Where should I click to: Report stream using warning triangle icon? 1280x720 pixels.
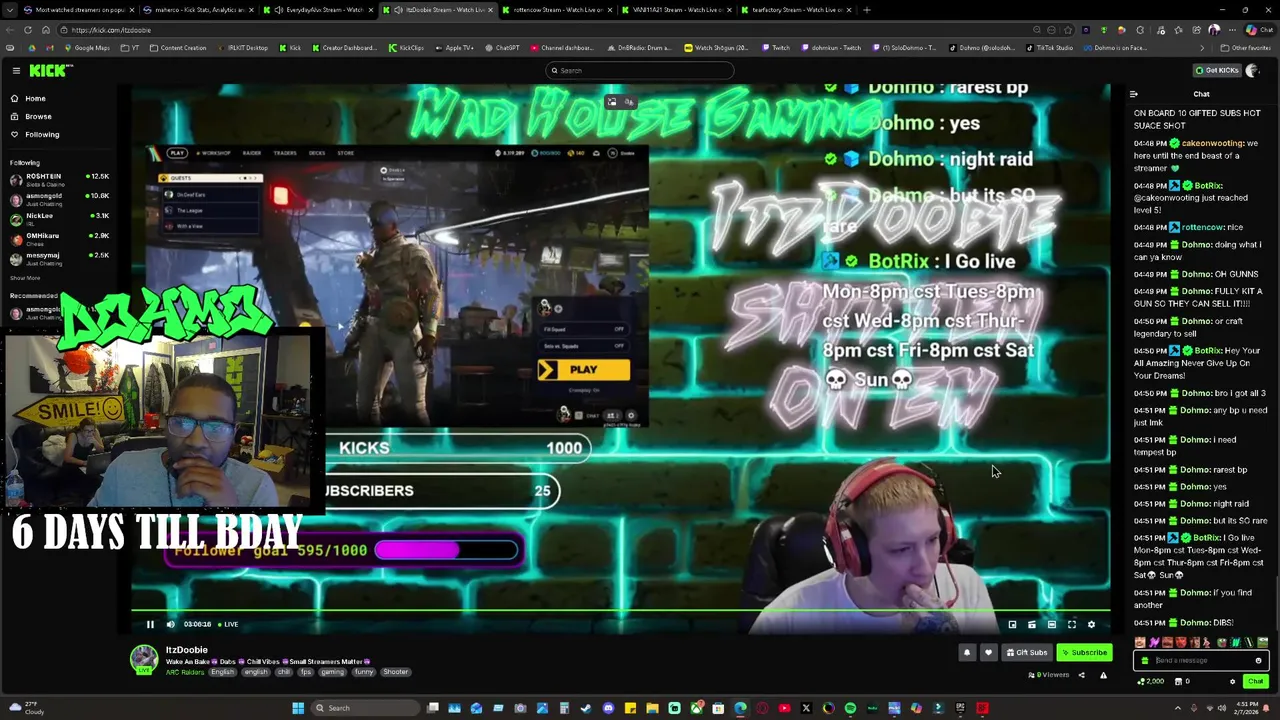(1103, 675)
